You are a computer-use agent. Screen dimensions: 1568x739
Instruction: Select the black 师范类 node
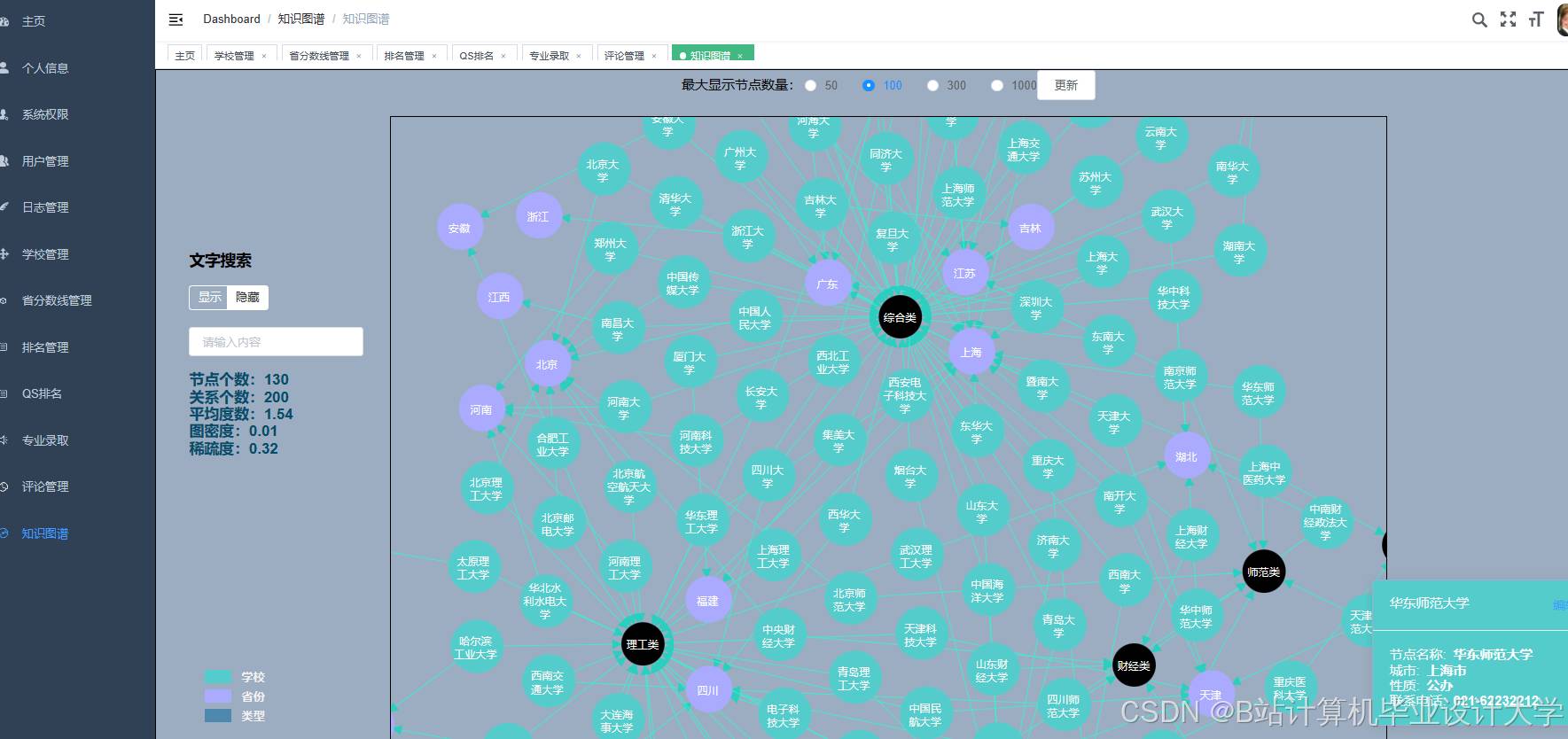pos(1263,572)
